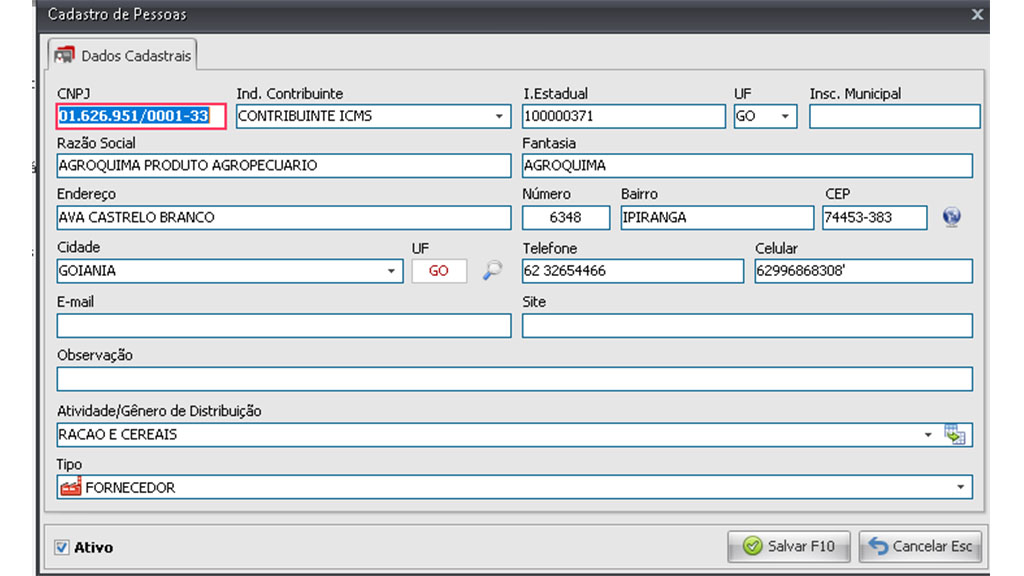This screenshot has width=1024, height=576.
Task: Click the Bairro field with IPIRANGA
Action: coord(717,217)
